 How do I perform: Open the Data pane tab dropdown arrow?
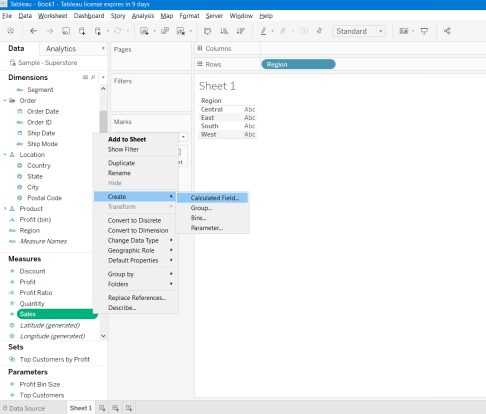tap(103, 48)
